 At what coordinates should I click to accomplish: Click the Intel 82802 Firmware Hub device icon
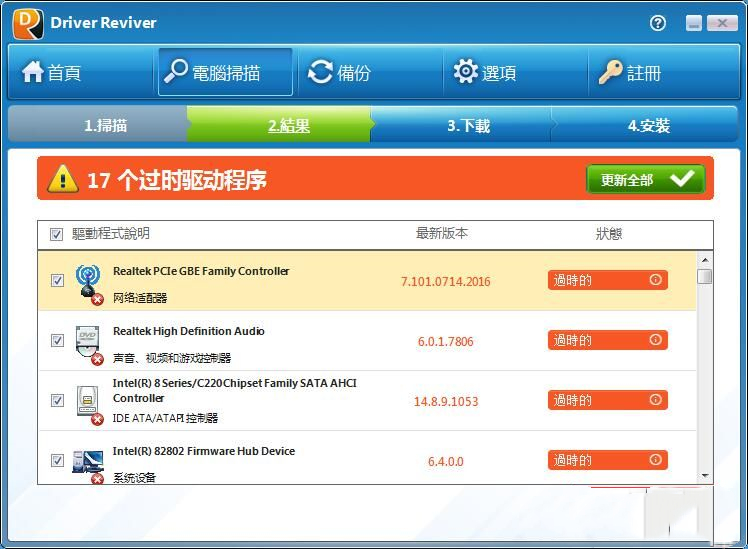point(88,462)
